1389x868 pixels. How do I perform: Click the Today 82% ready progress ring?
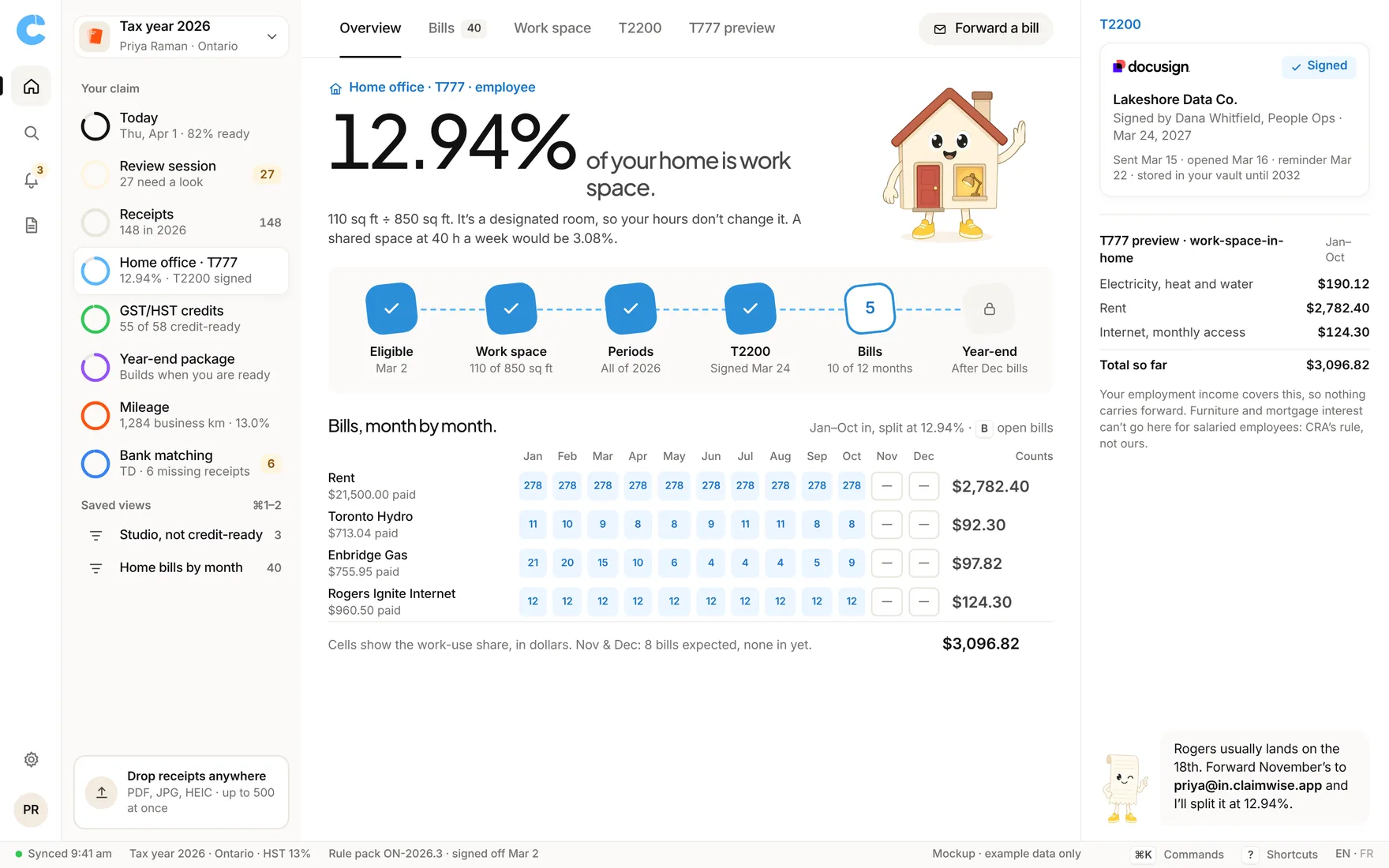[x=95, y=125]
